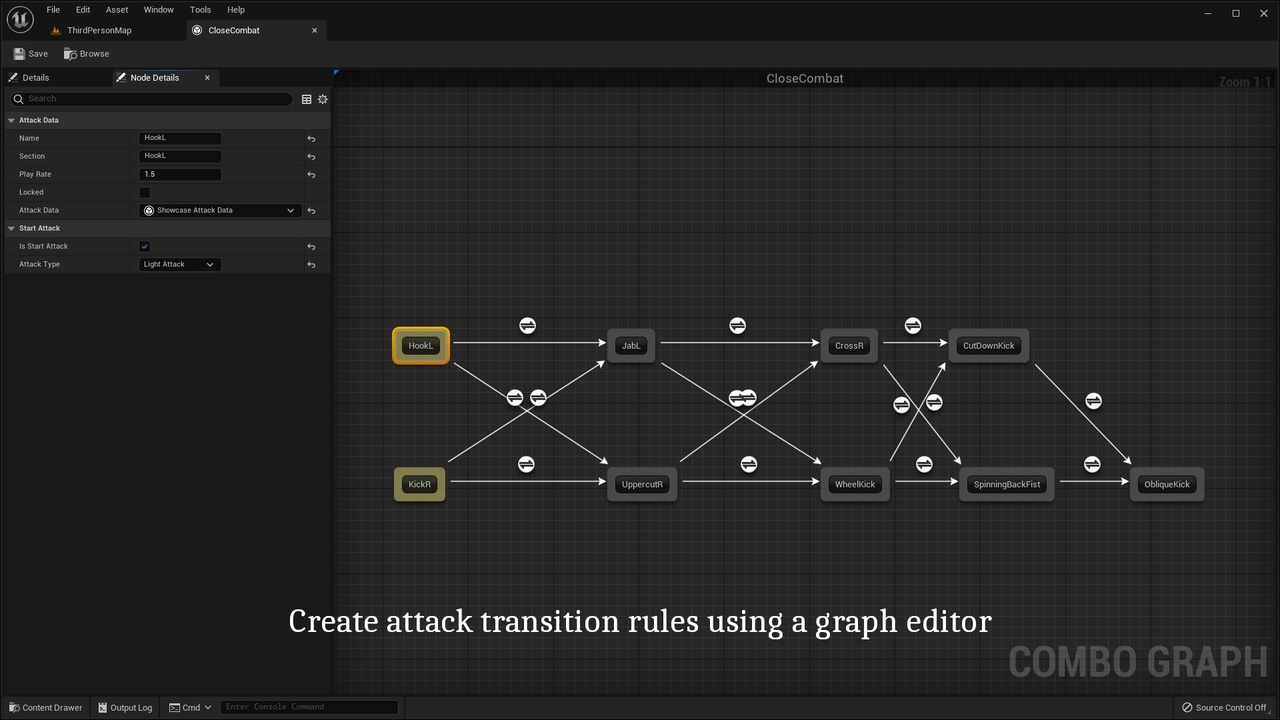This screenshot has width=1280, height=720.
Task: Minimize the Unreal Editor window
Action: coord(1208,13)
